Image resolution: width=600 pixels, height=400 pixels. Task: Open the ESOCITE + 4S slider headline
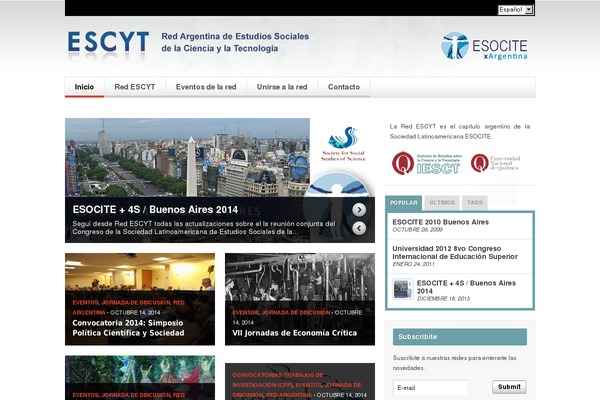[155, 210]
